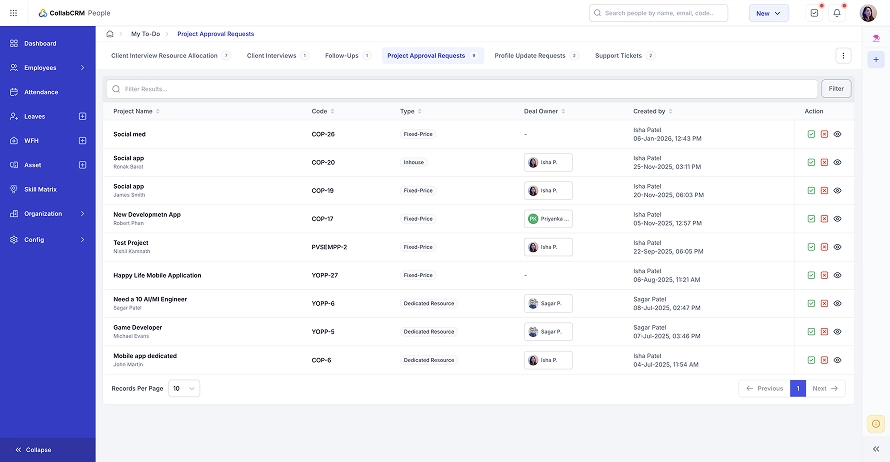Screen dimensions: 890x462
Task: Click the Filter button
Action: 835,89
